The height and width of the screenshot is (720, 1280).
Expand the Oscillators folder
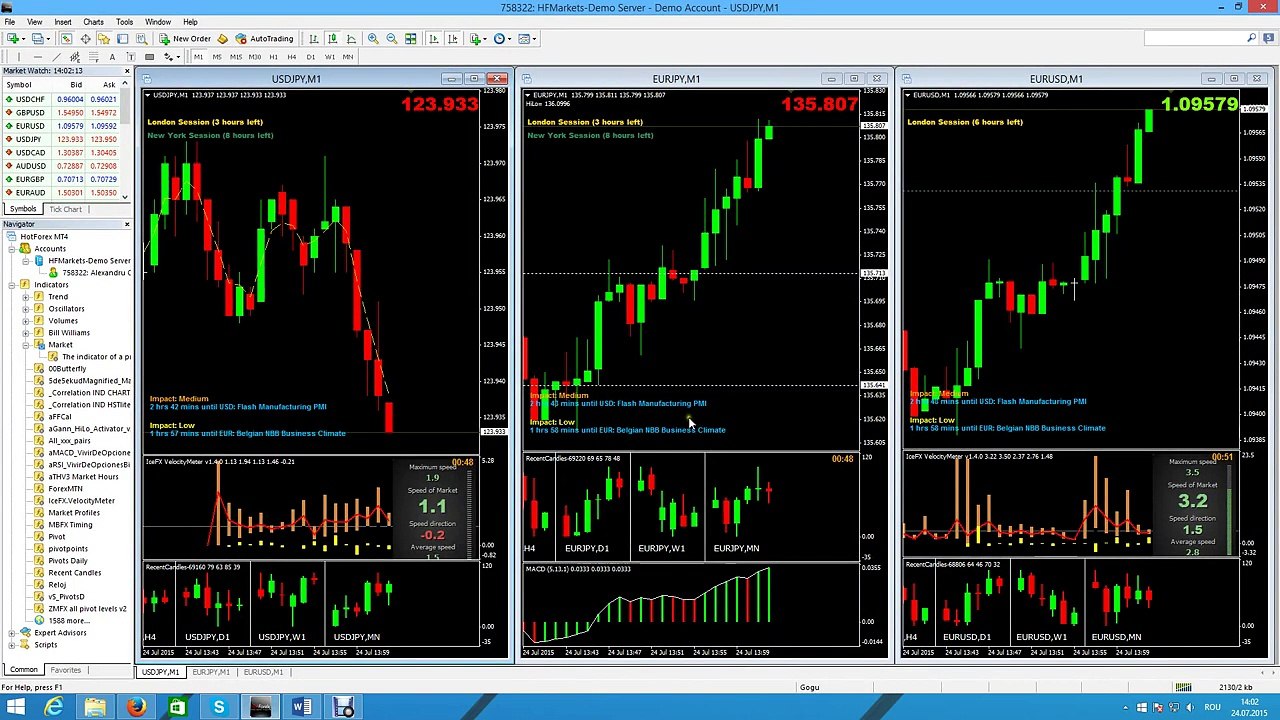(x=26, y=308)
